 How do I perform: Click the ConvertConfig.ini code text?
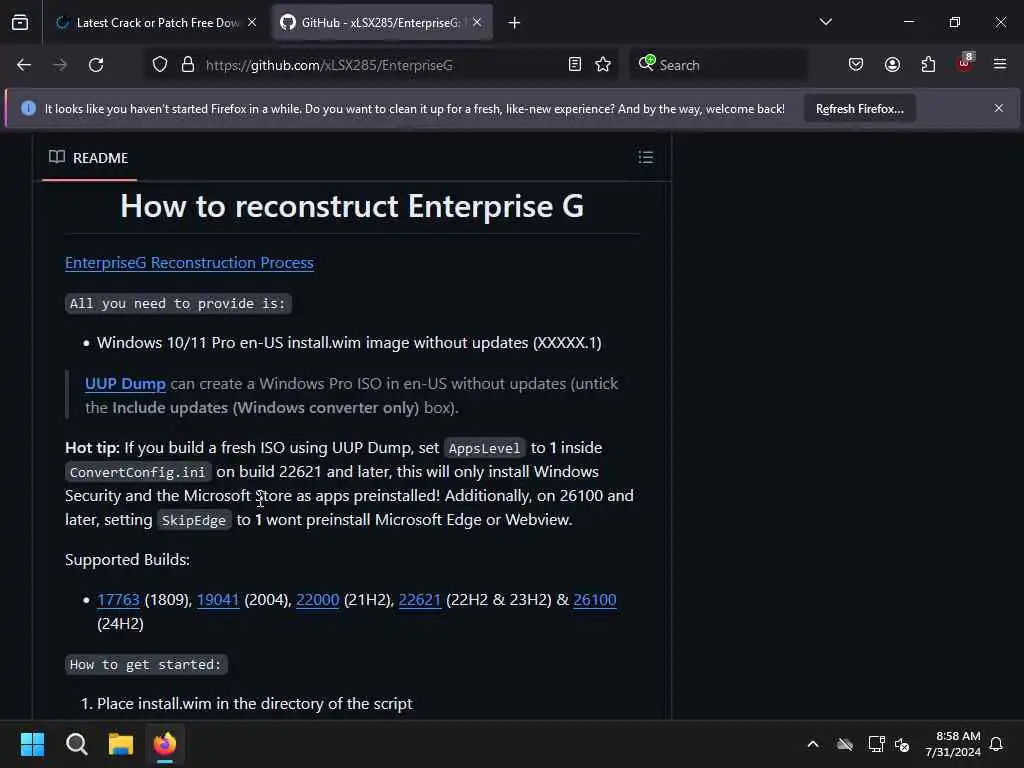click(138, 472)
